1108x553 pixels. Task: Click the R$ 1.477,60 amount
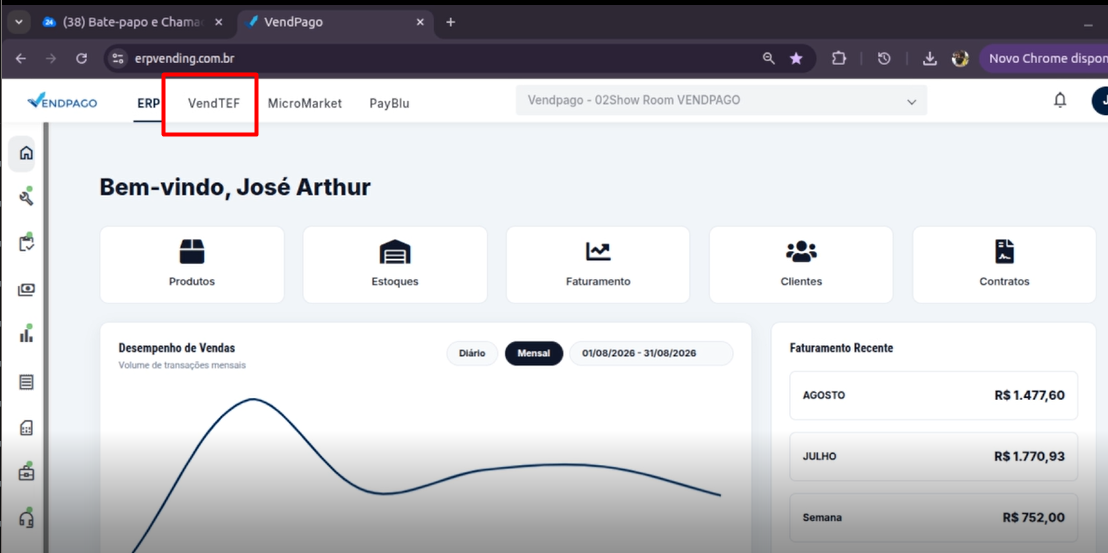[x=1029, y=396]
